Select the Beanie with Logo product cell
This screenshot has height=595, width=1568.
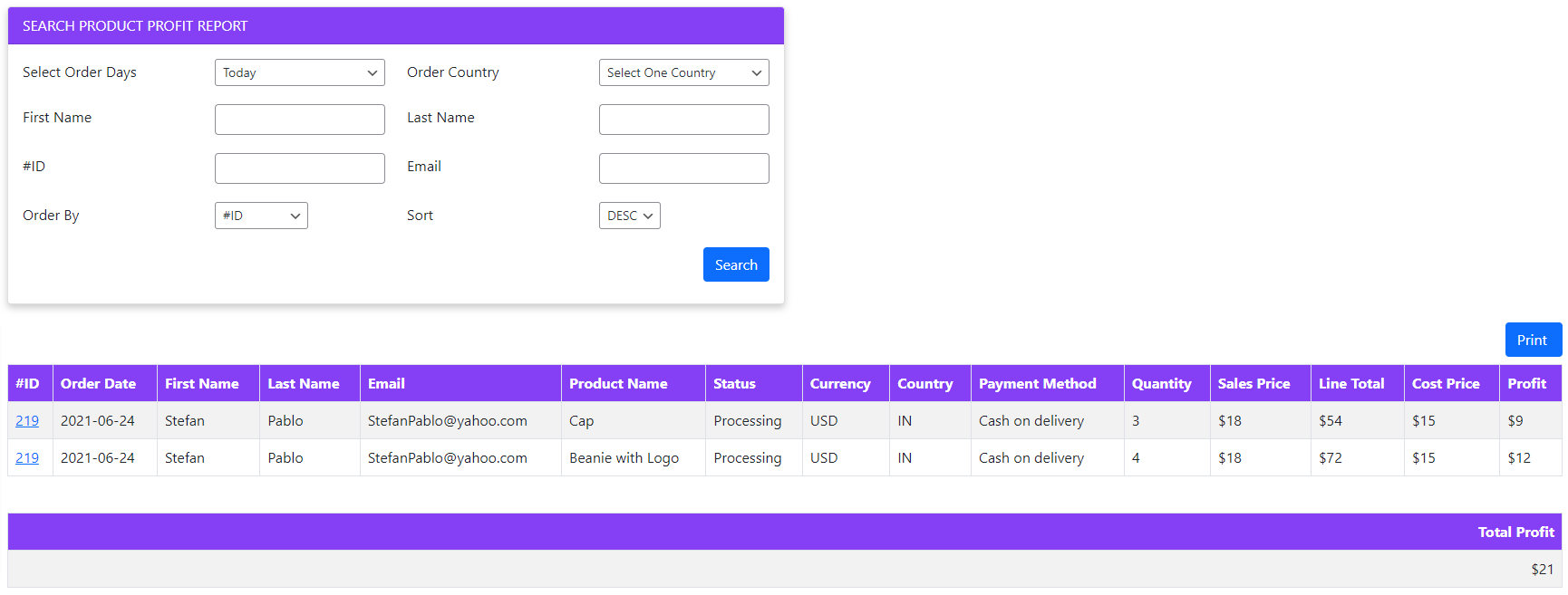point(624,458)
